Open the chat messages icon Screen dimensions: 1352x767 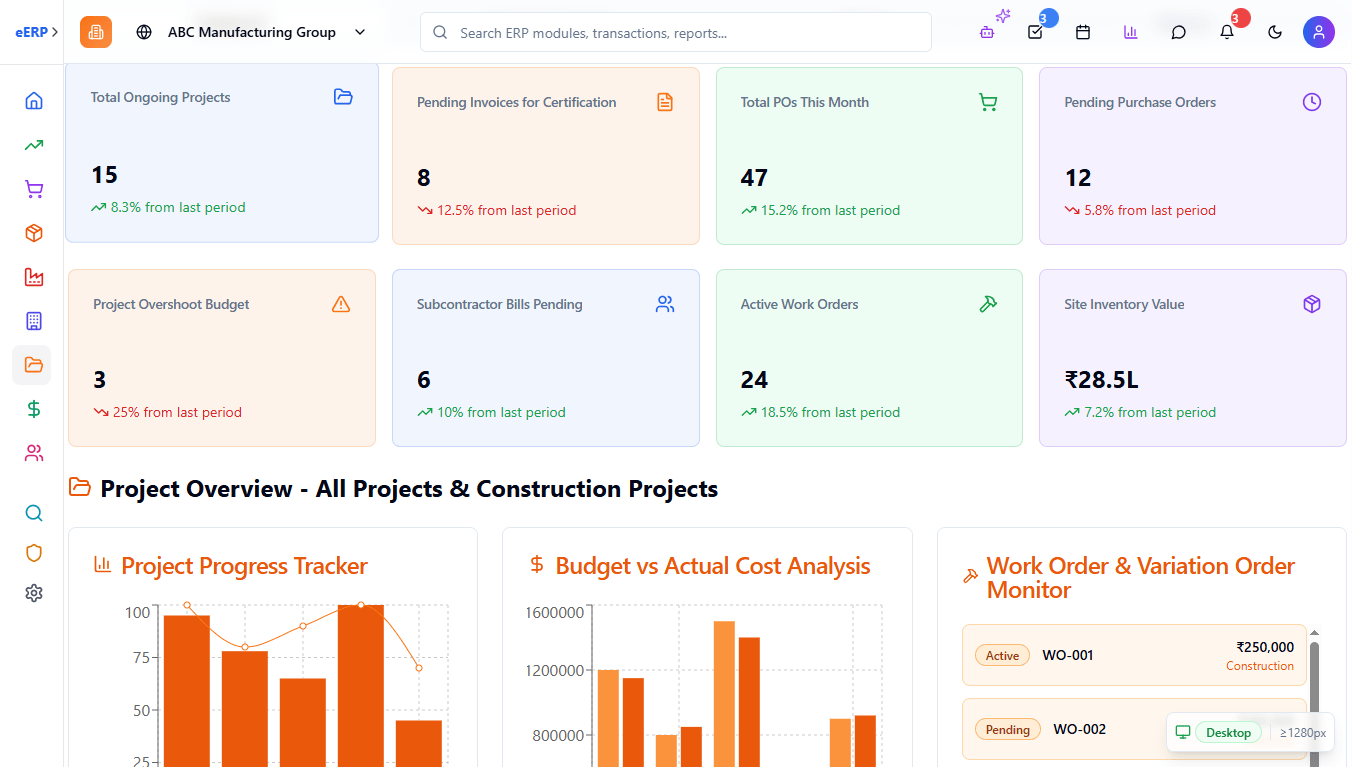coord(1179,32)
